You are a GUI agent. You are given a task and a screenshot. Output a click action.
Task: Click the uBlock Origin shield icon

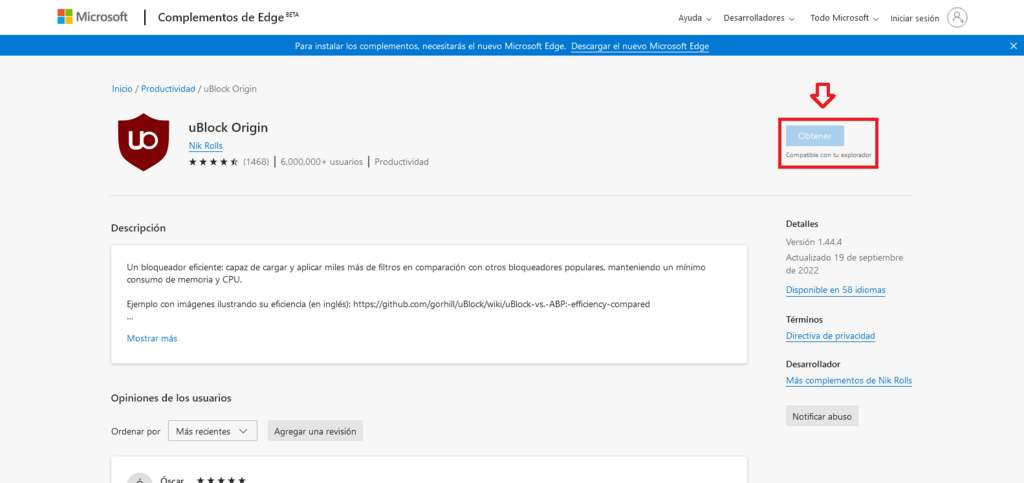click(144, 142)
